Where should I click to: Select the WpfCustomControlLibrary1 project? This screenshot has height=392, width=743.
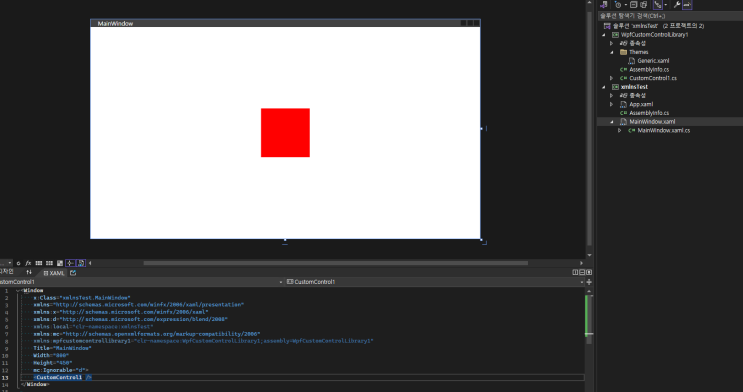pos(654,35)
